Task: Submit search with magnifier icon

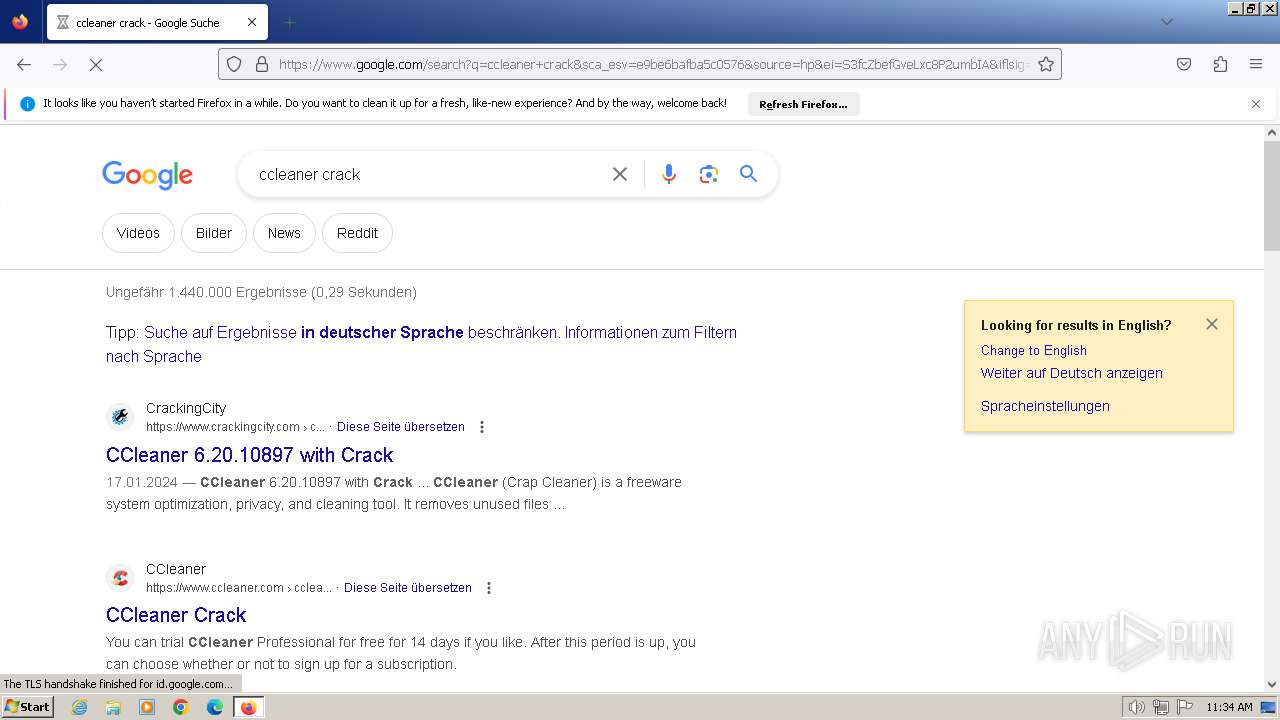Action: point(748,174)
